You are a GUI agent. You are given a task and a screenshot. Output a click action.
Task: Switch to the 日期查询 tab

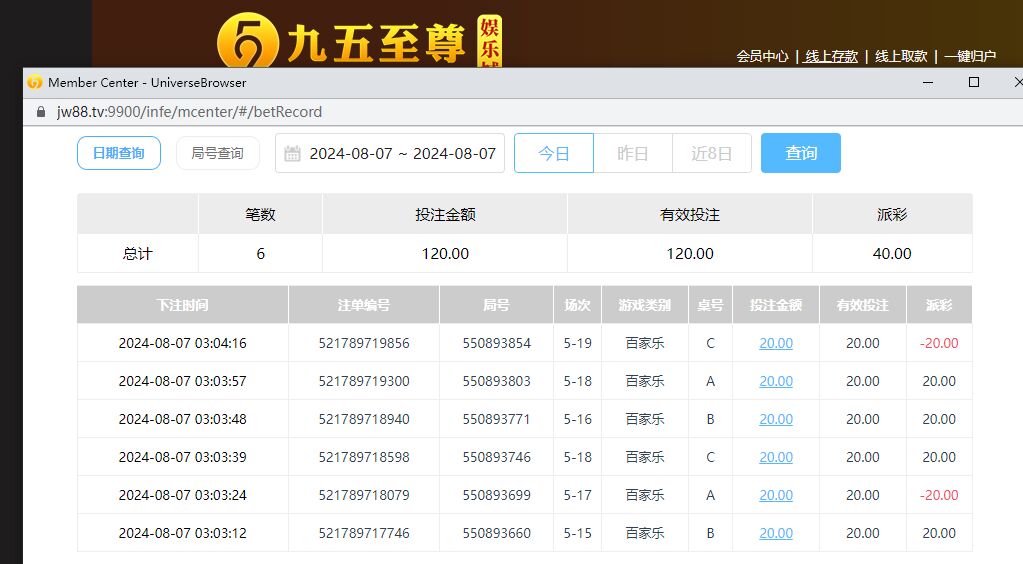(x=119, y=153)
